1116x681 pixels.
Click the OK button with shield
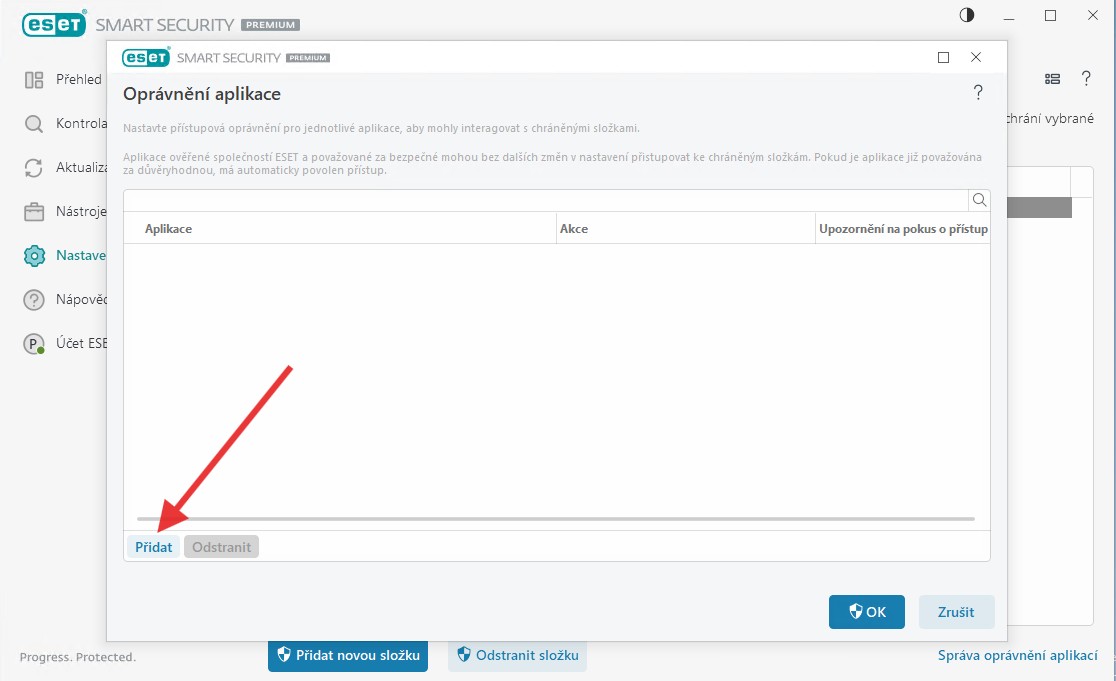click(x=866, y=612)
